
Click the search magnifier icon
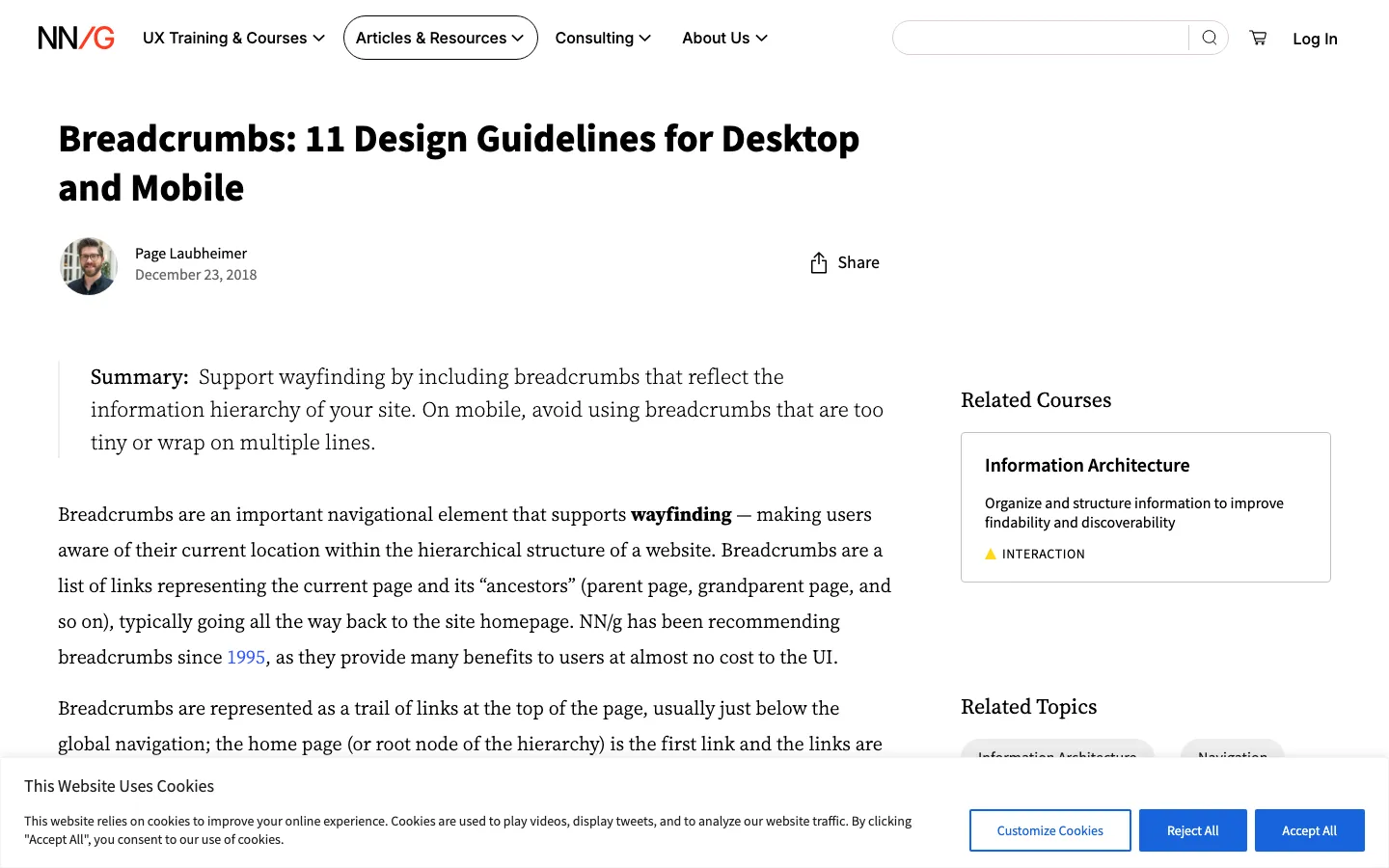pos(1209,38)
